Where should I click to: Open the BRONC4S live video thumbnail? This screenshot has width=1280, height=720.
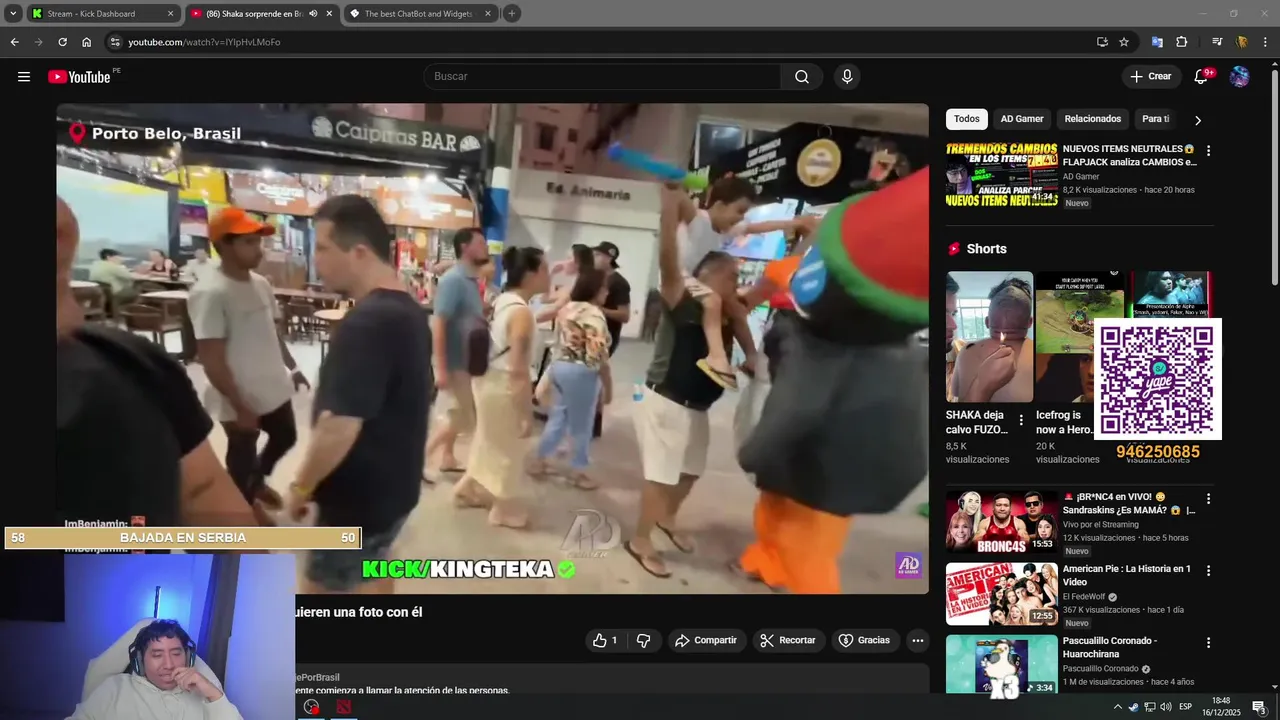[x=1002, y=522]
